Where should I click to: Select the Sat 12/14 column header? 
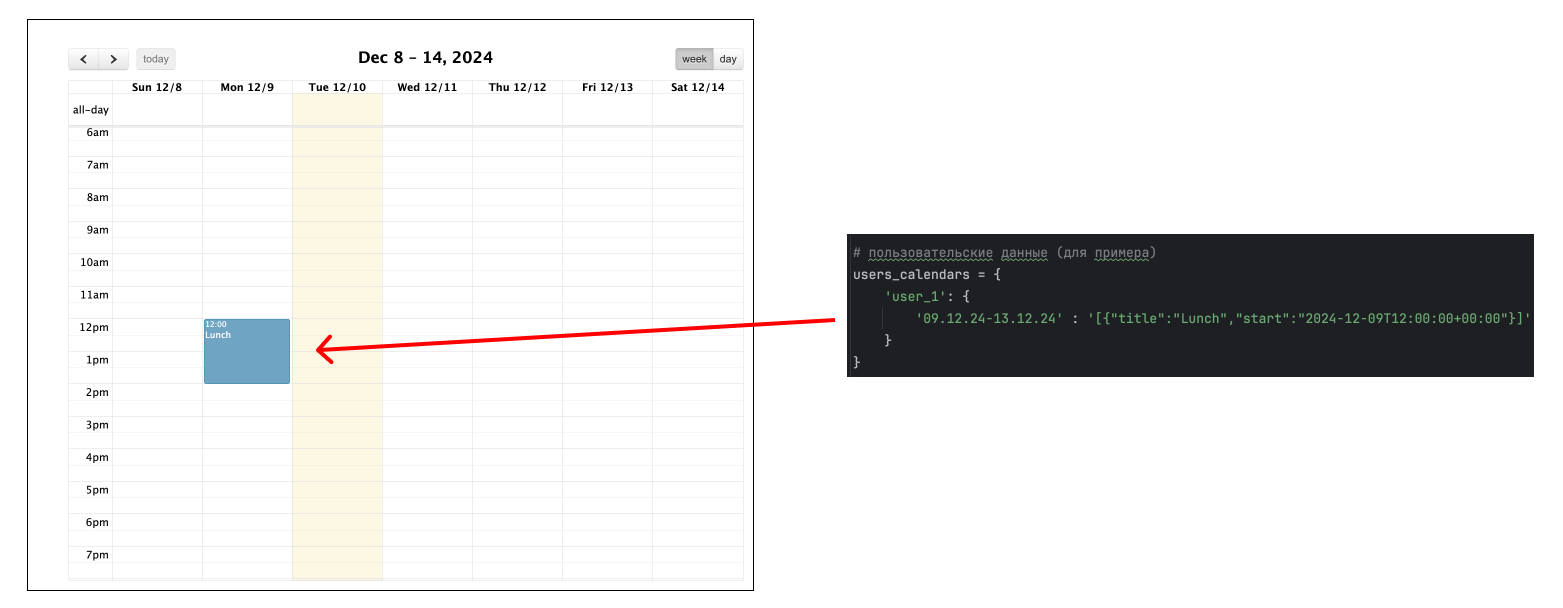(x=697, y=87)
